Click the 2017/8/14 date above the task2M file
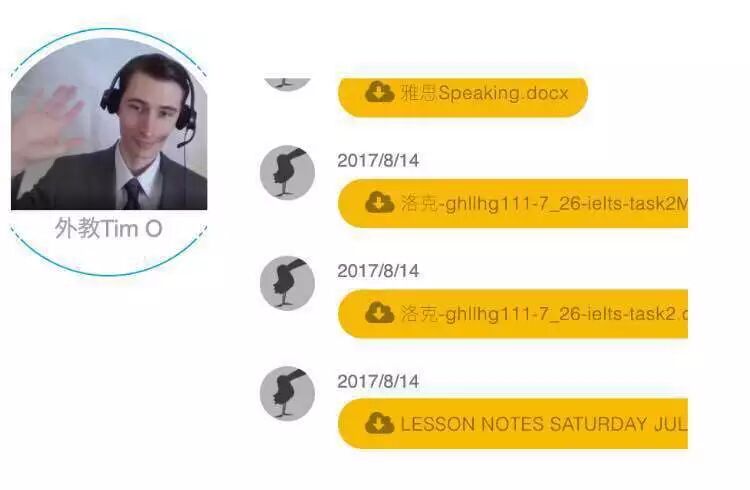Screen dimensions: 750x490 (x=378, y=160)
